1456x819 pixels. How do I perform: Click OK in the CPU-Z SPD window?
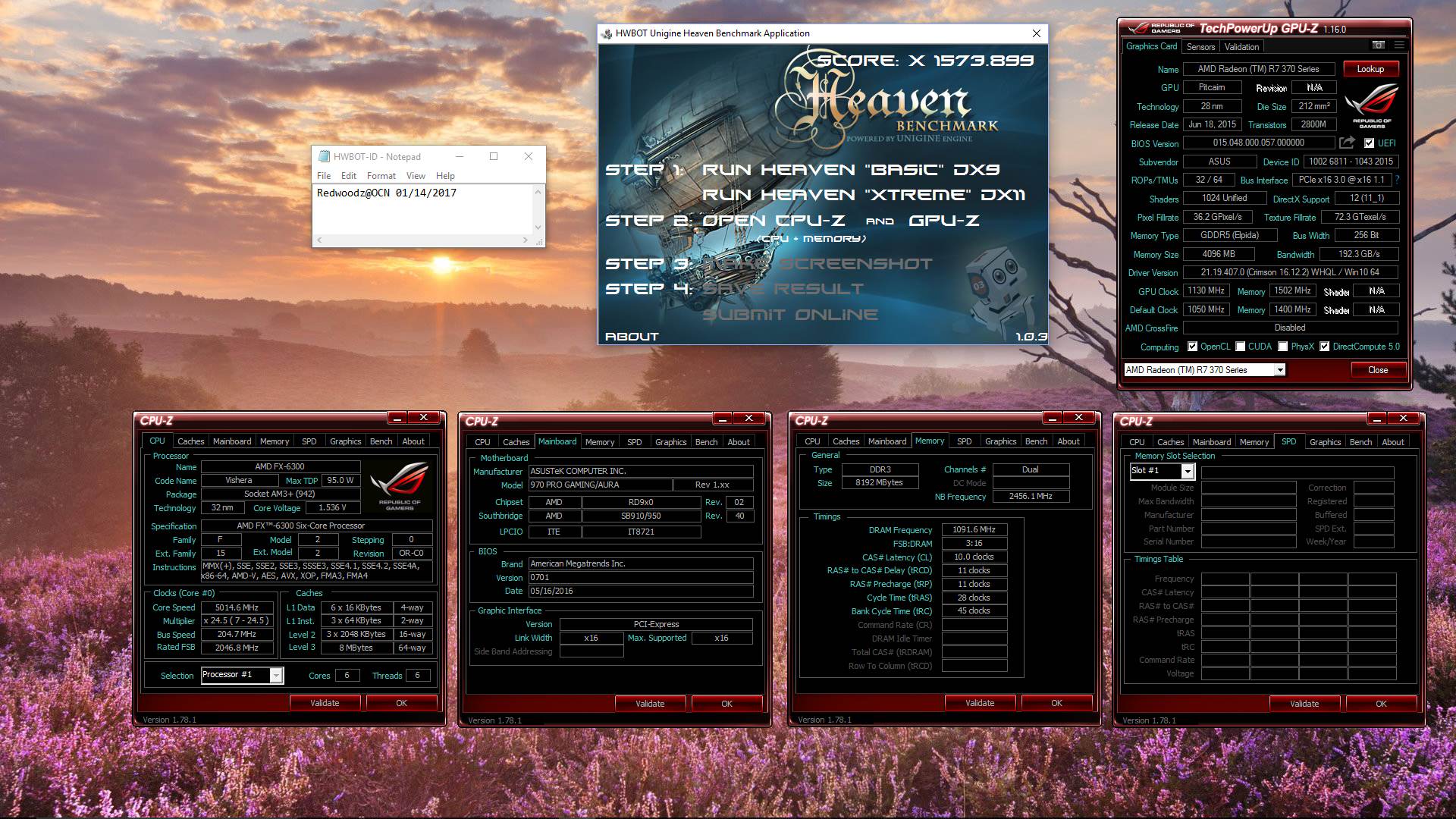pyautogui.click(x=1381, y=704)
